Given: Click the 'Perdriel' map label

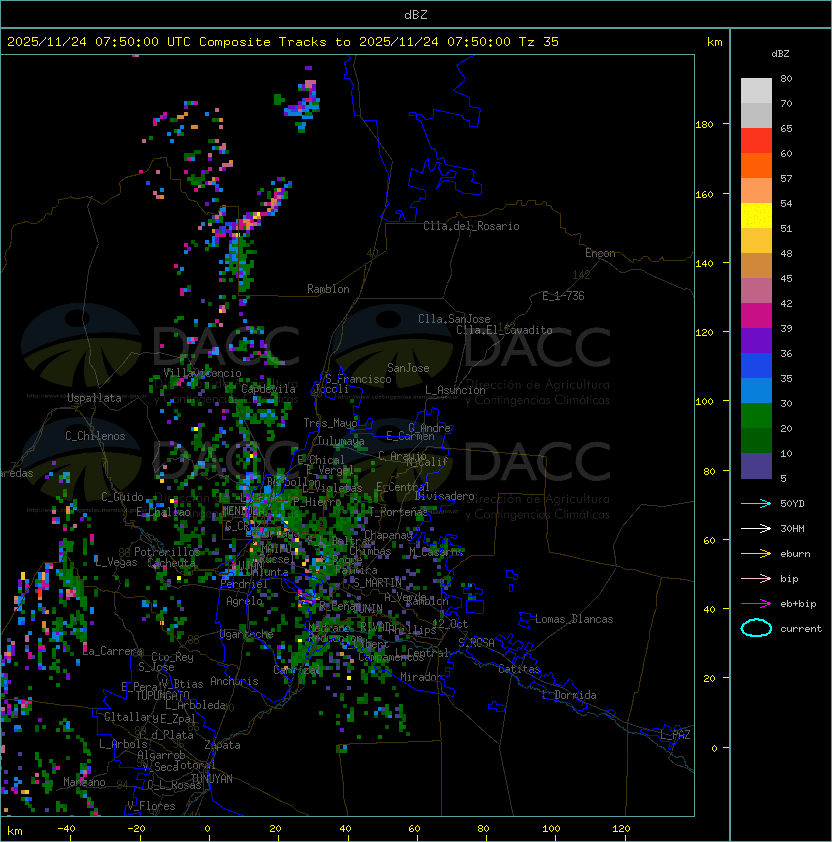Looking at the screenshot, I should [243, 584].
